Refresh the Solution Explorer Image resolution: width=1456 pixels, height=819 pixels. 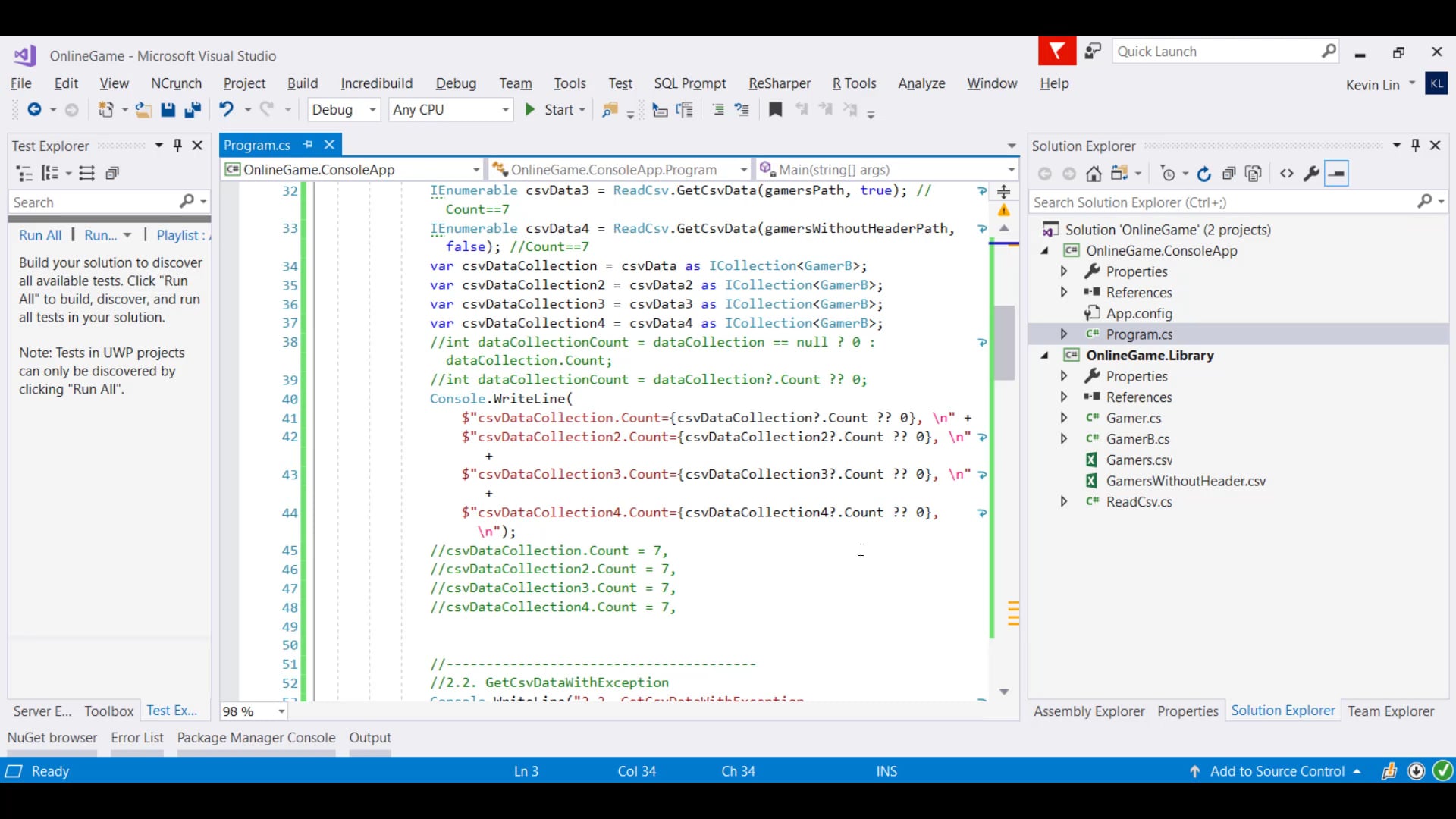1203,174
